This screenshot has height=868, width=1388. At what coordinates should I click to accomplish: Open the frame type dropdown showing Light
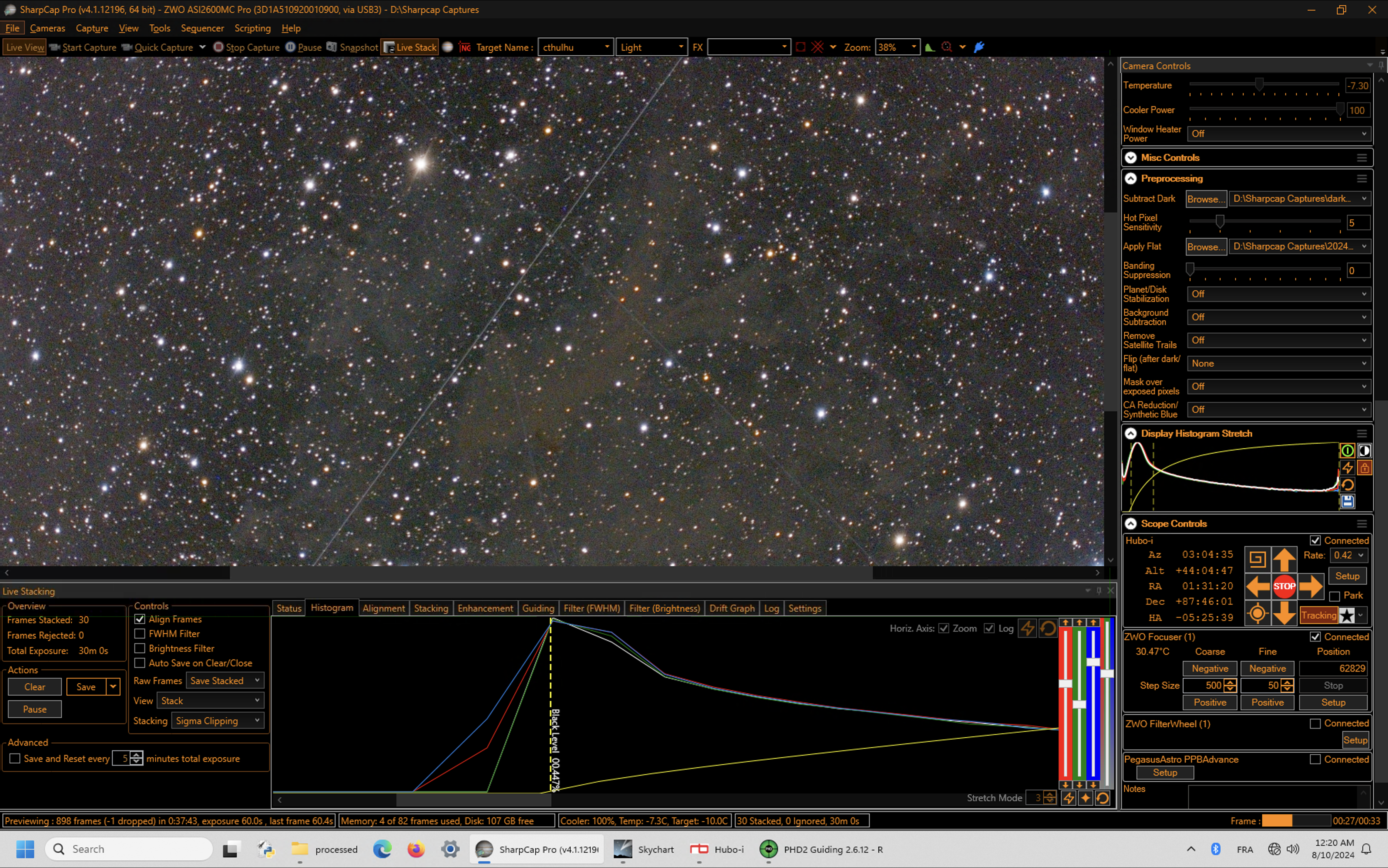click(651, 47)
